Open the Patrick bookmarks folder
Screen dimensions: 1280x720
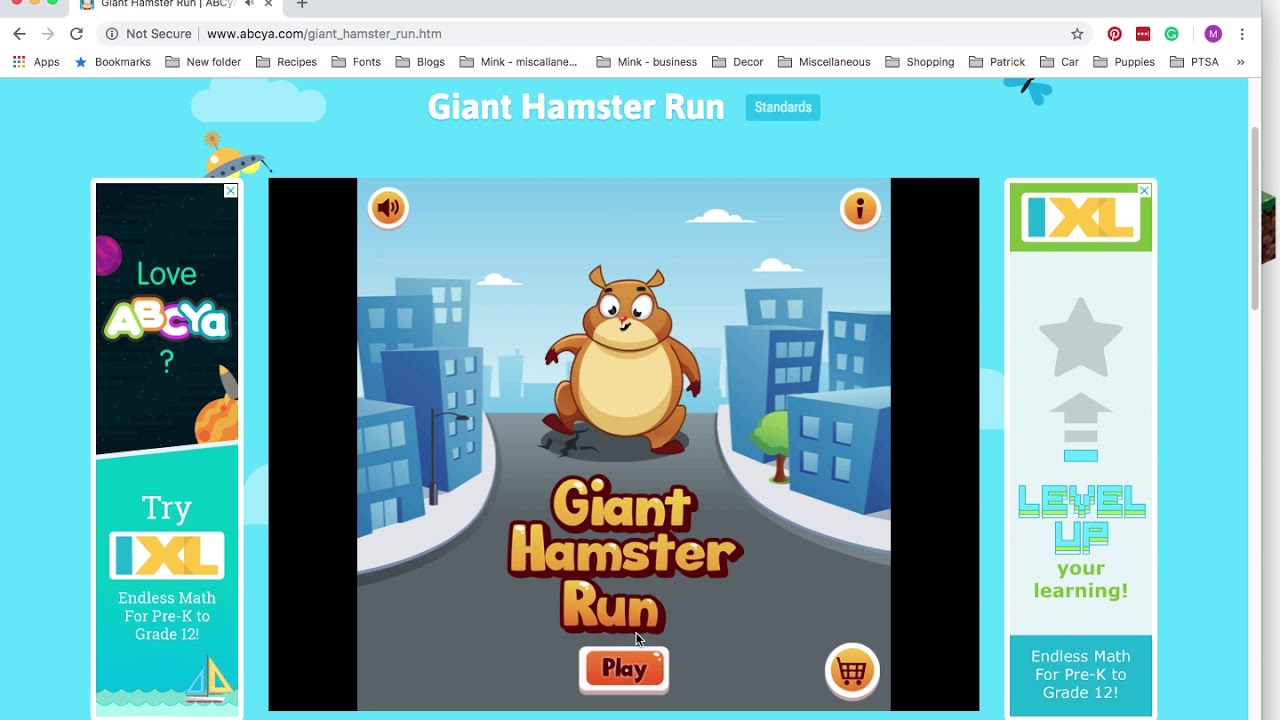click(997, 62)
